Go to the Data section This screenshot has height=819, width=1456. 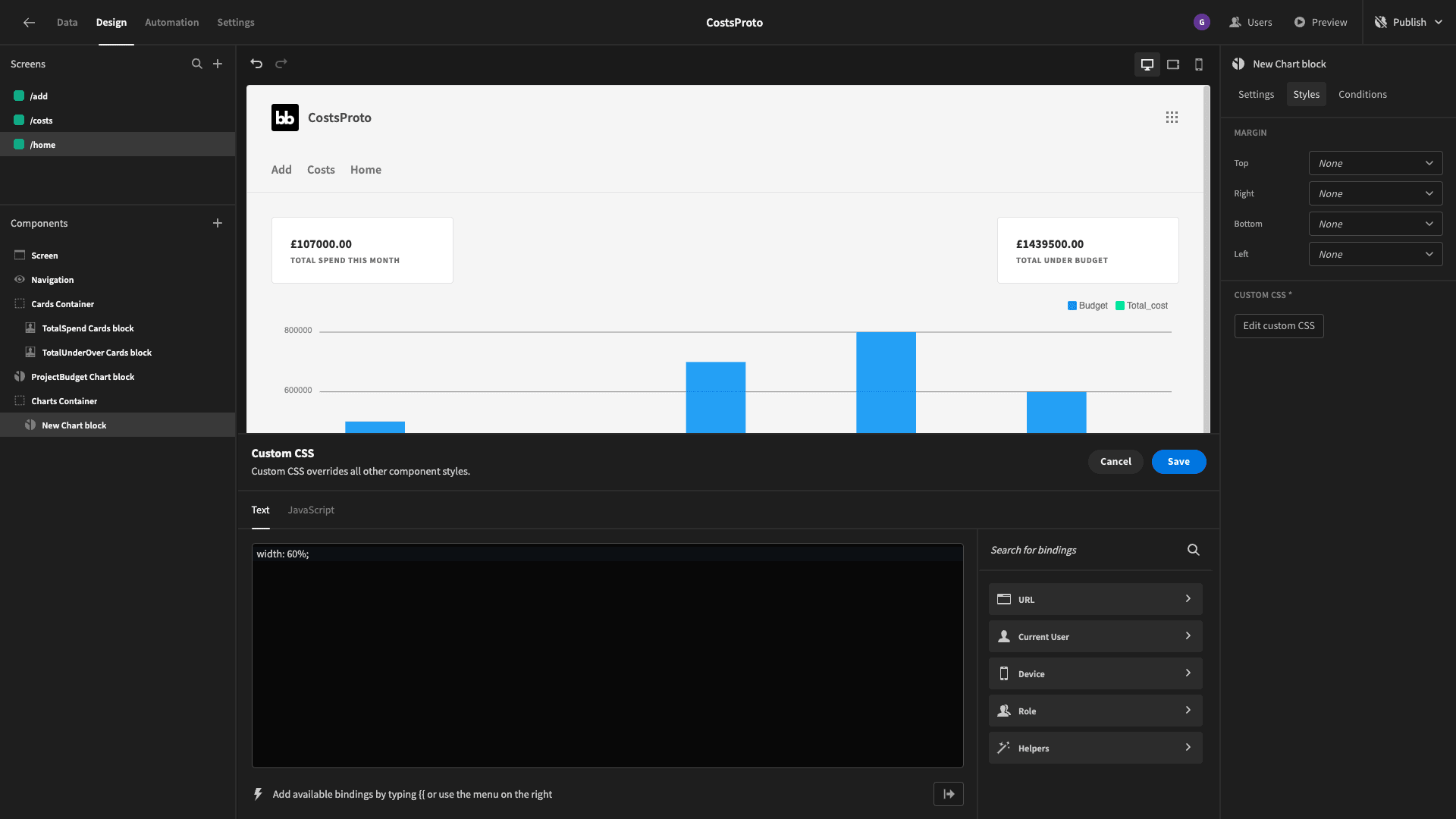[67, 22]
